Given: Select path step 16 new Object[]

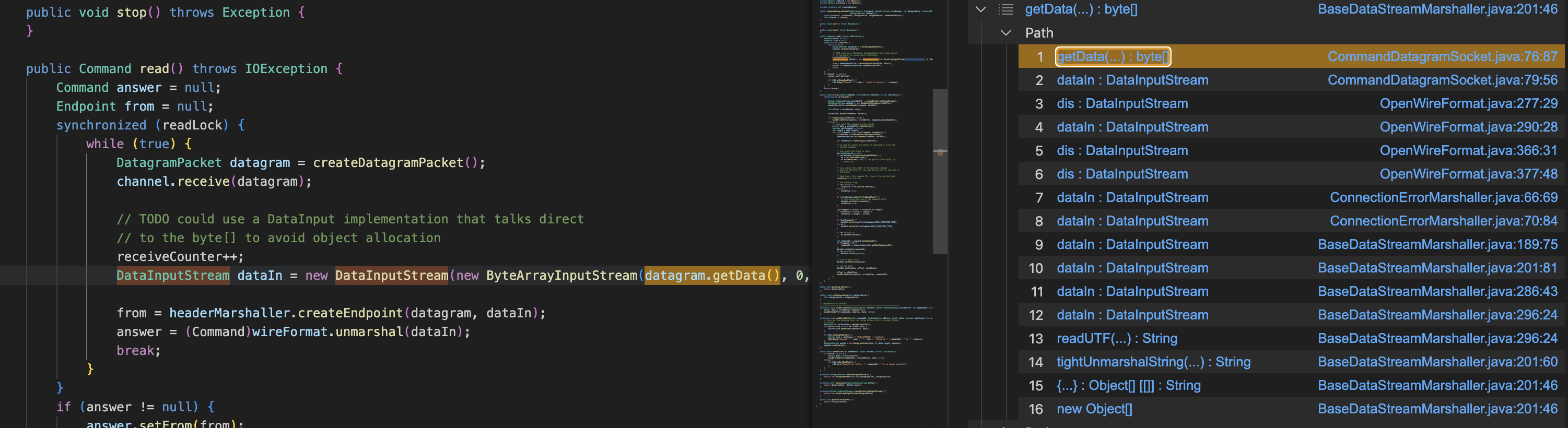Looking at the screenshot, I should pos(1094,409).
